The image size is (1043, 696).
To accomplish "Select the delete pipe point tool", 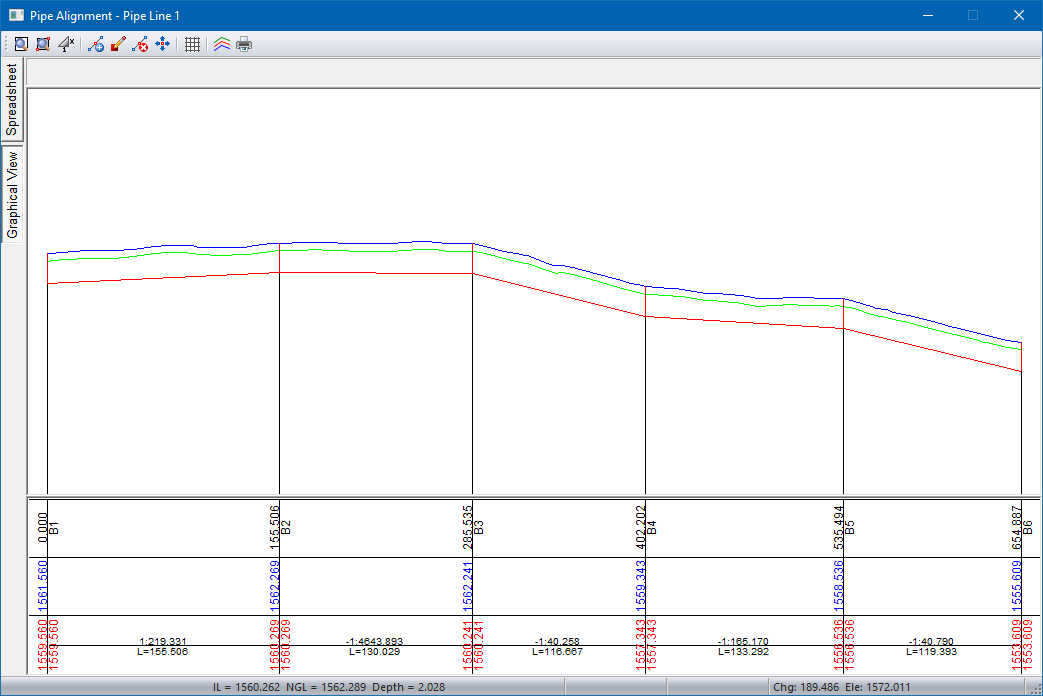I will (140, 45).
